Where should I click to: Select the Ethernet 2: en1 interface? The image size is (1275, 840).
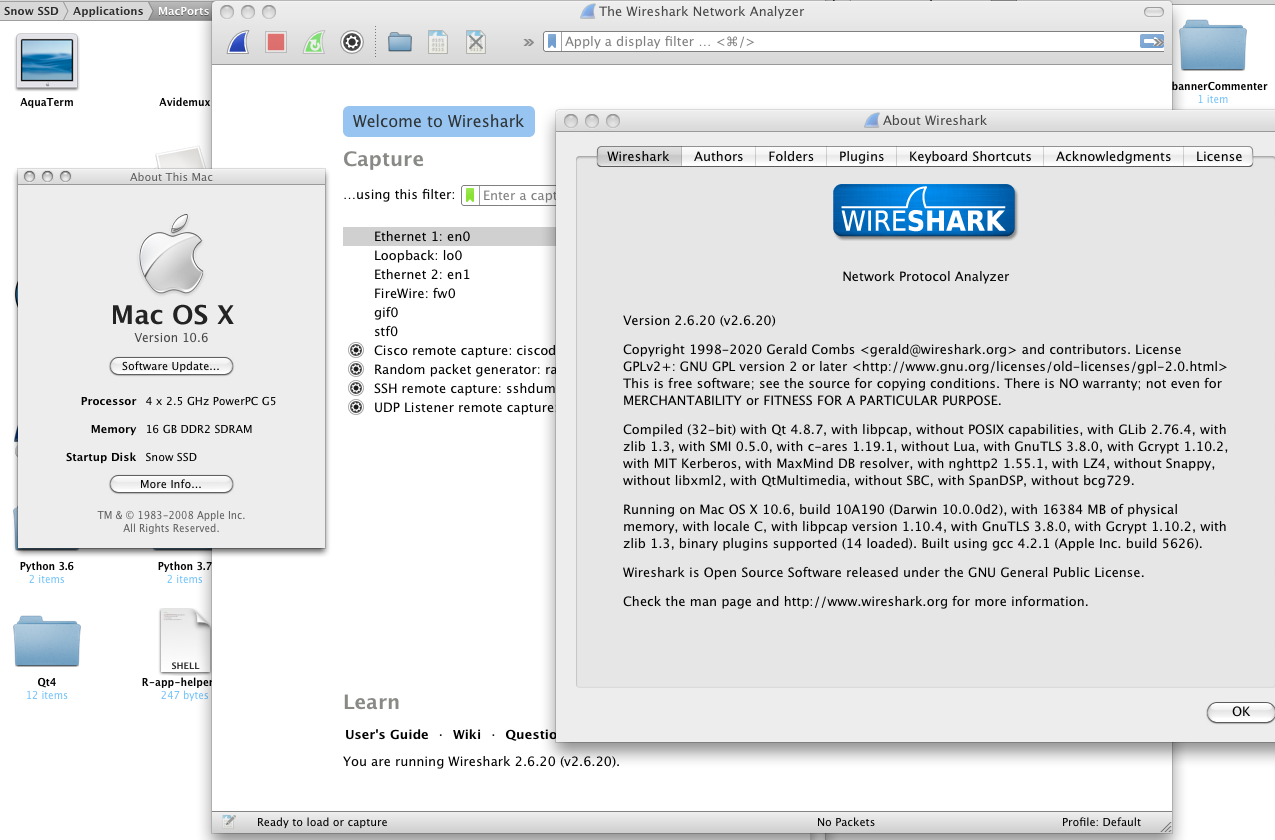[422, 274]
